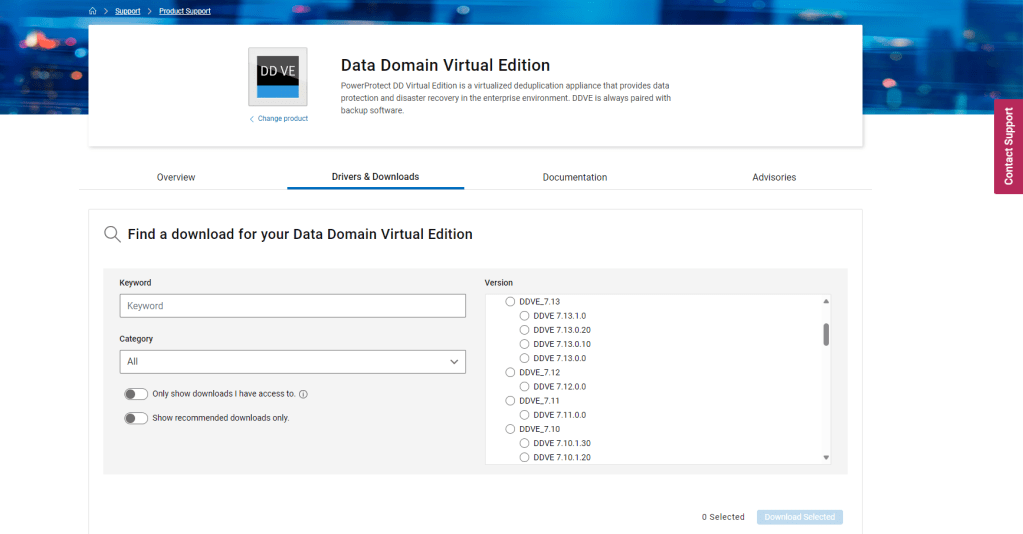Select the DDVE 7.13.1.0 radio button
The width and height of the screenshot is (1023, 534).
[x=525, y=316]
